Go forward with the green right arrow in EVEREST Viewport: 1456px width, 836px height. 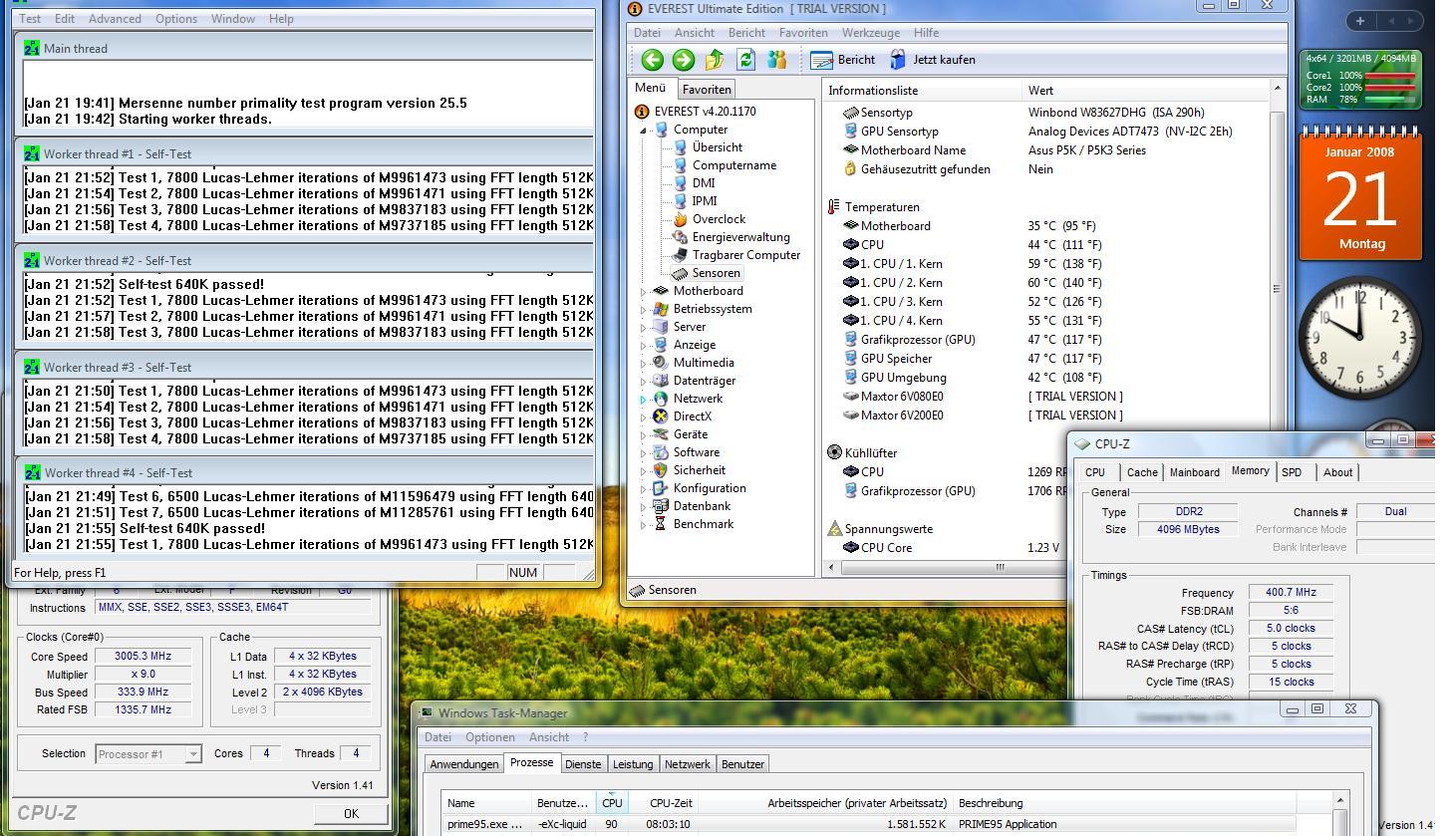click(x=683, y=60)
